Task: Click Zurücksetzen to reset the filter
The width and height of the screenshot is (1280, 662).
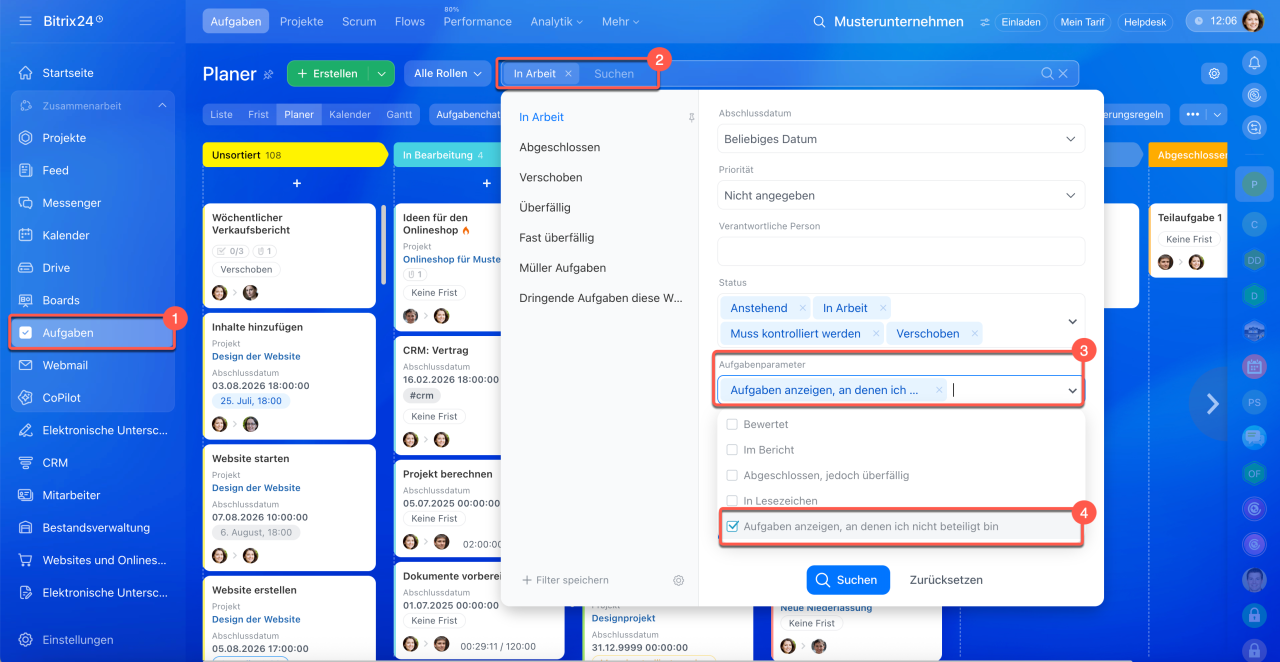Action: click(946, 580)
